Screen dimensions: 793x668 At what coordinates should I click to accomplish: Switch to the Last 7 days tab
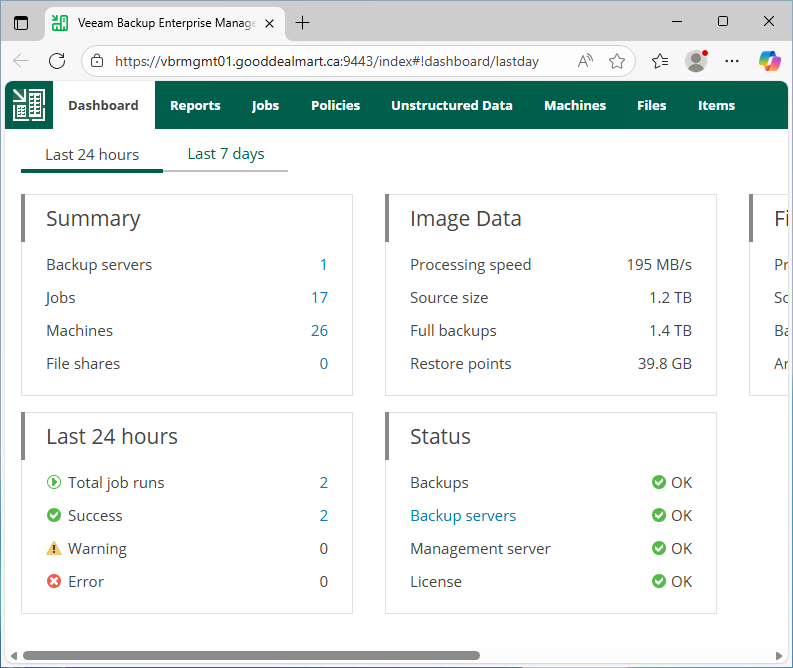point(226,154)
